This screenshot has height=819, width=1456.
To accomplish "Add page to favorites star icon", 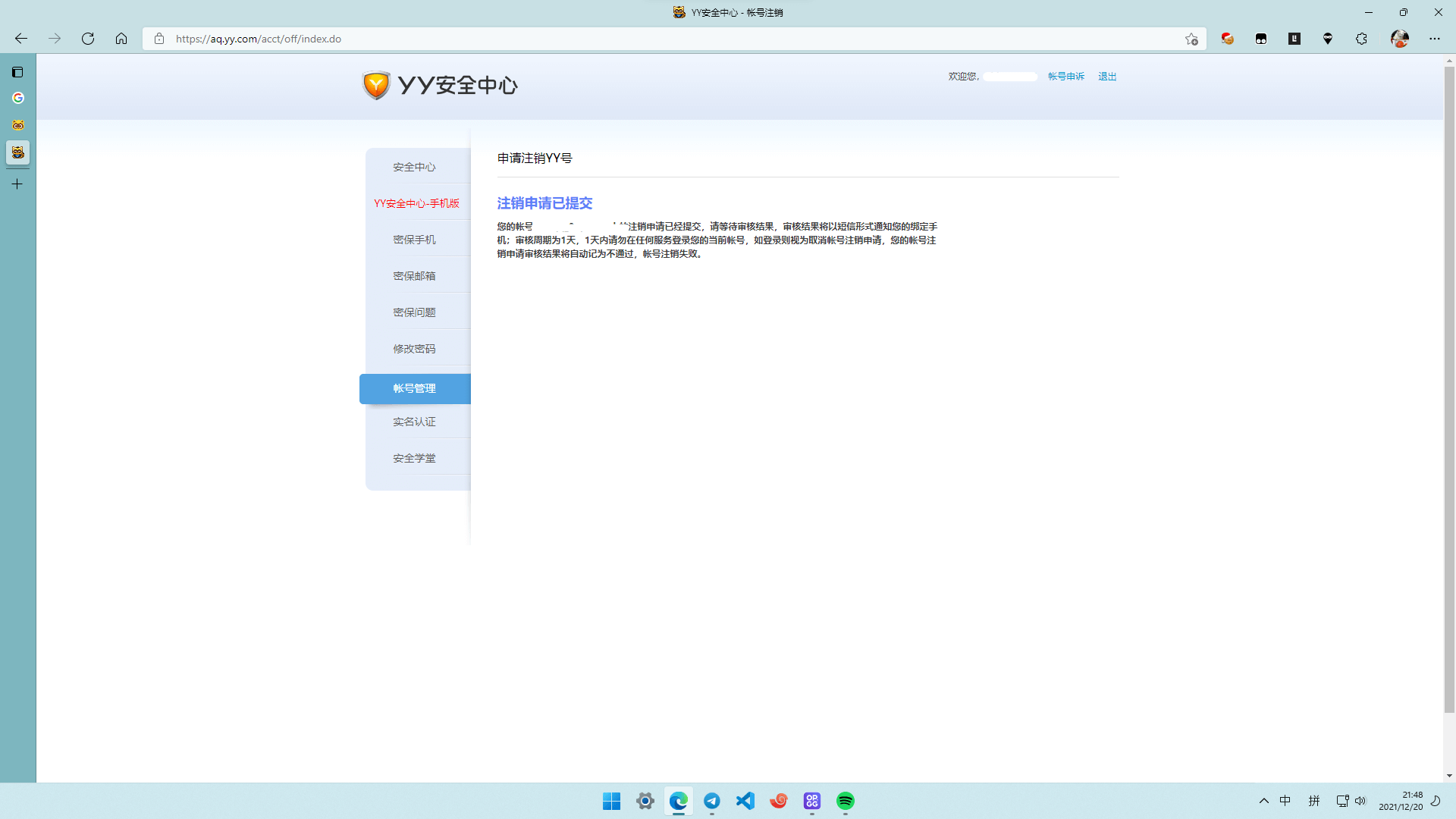I will [x=1191, y=39].
